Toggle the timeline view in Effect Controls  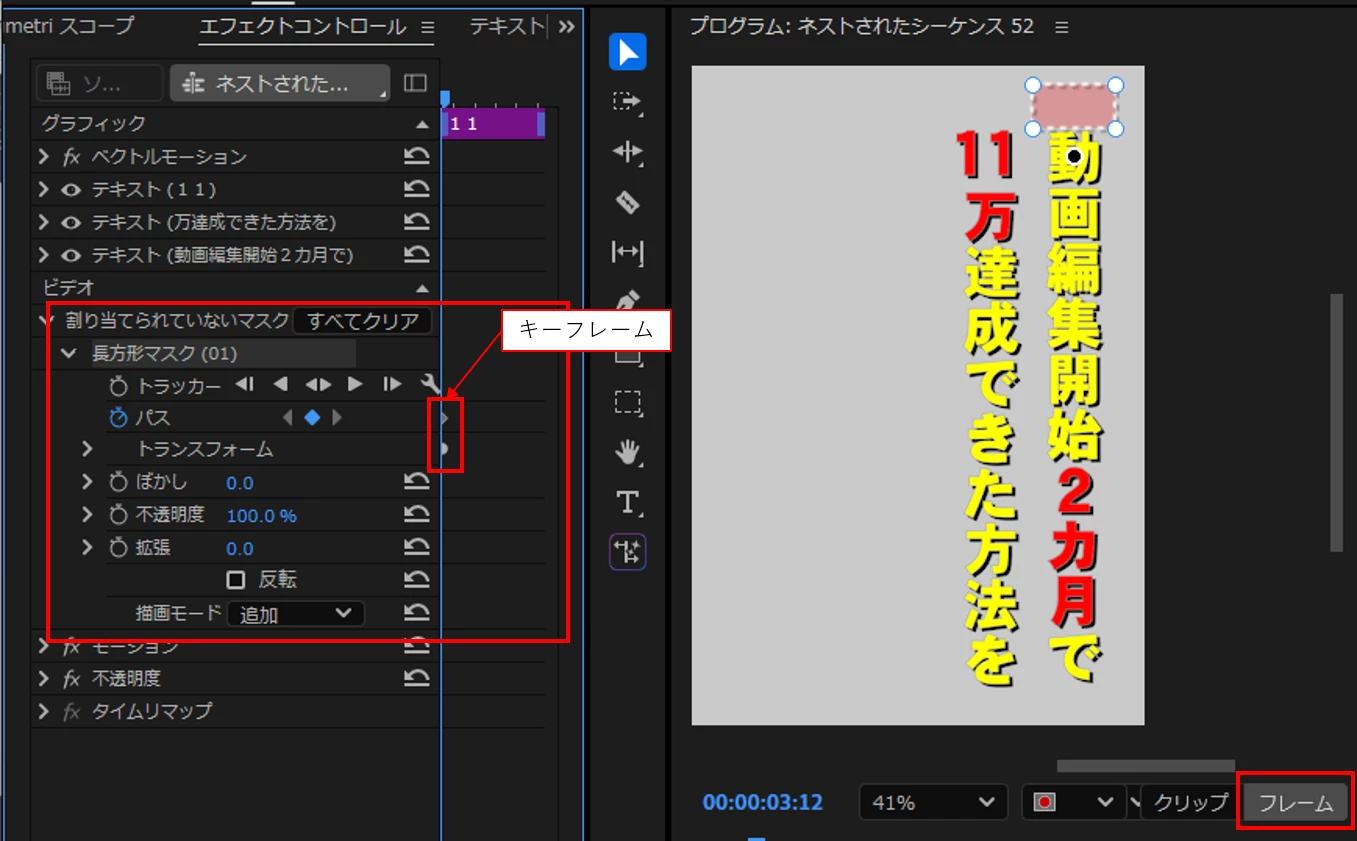pos(415,83)
